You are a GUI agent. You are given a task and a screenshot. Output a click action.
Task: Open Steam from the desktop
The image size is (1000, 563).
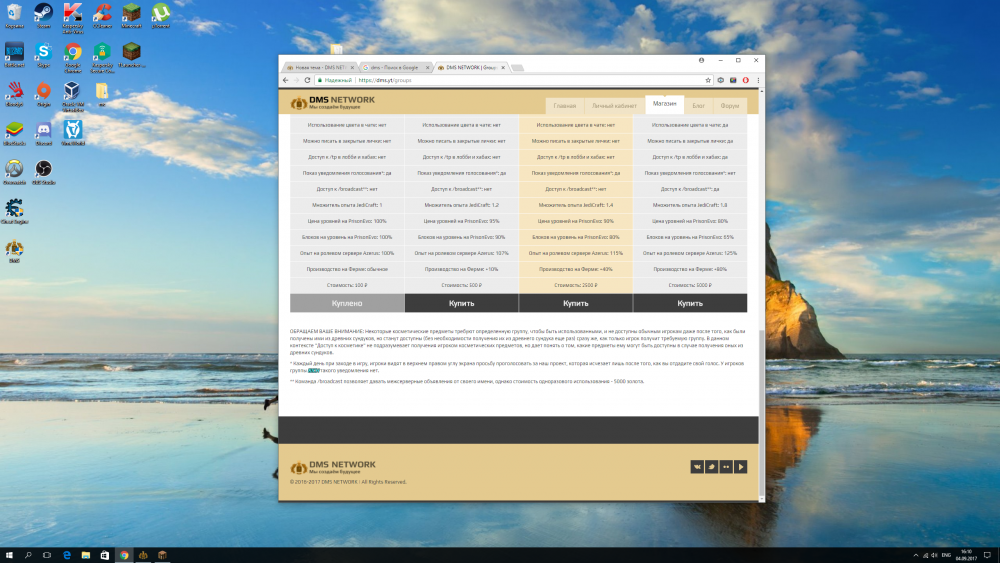click(43, 14)
